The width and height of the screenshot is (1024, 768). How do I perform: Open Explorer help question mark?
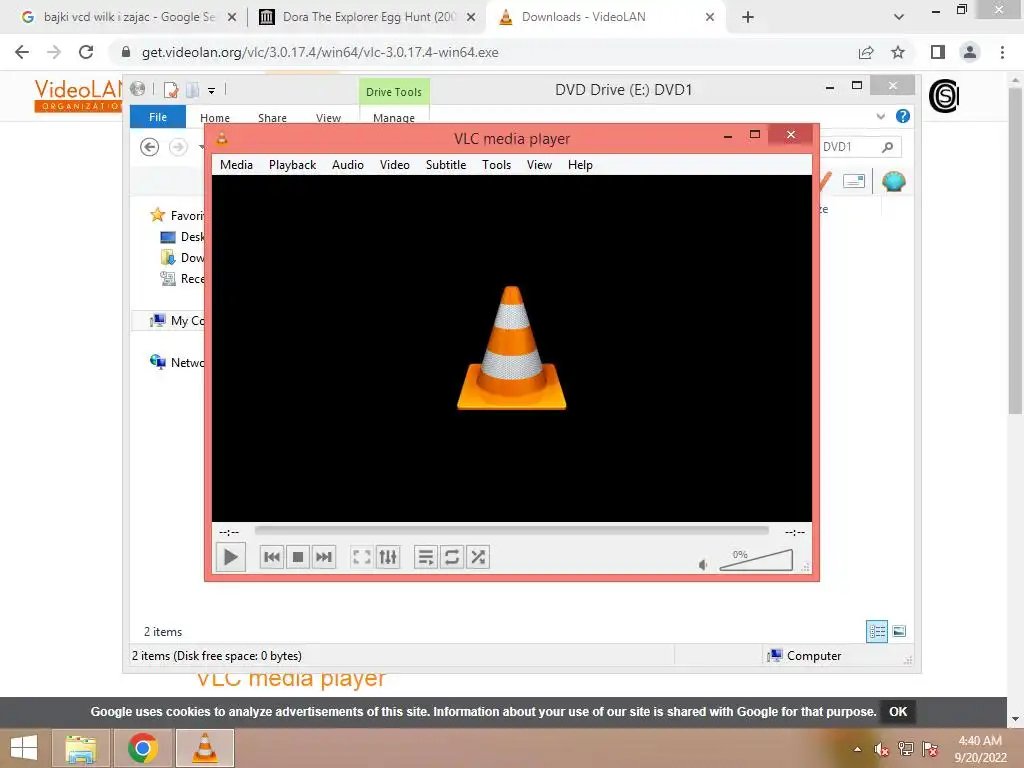click(903, 116)
